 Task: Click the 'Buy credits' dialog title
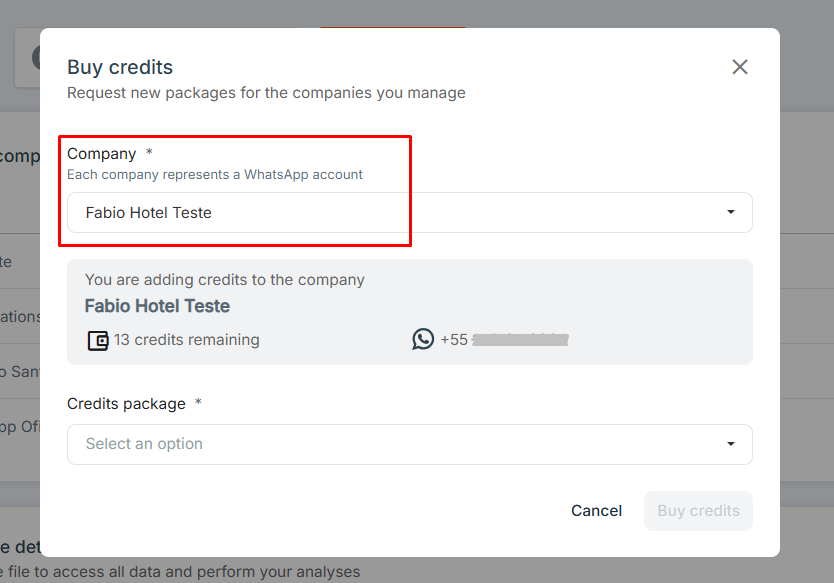(x=120, y=68)
